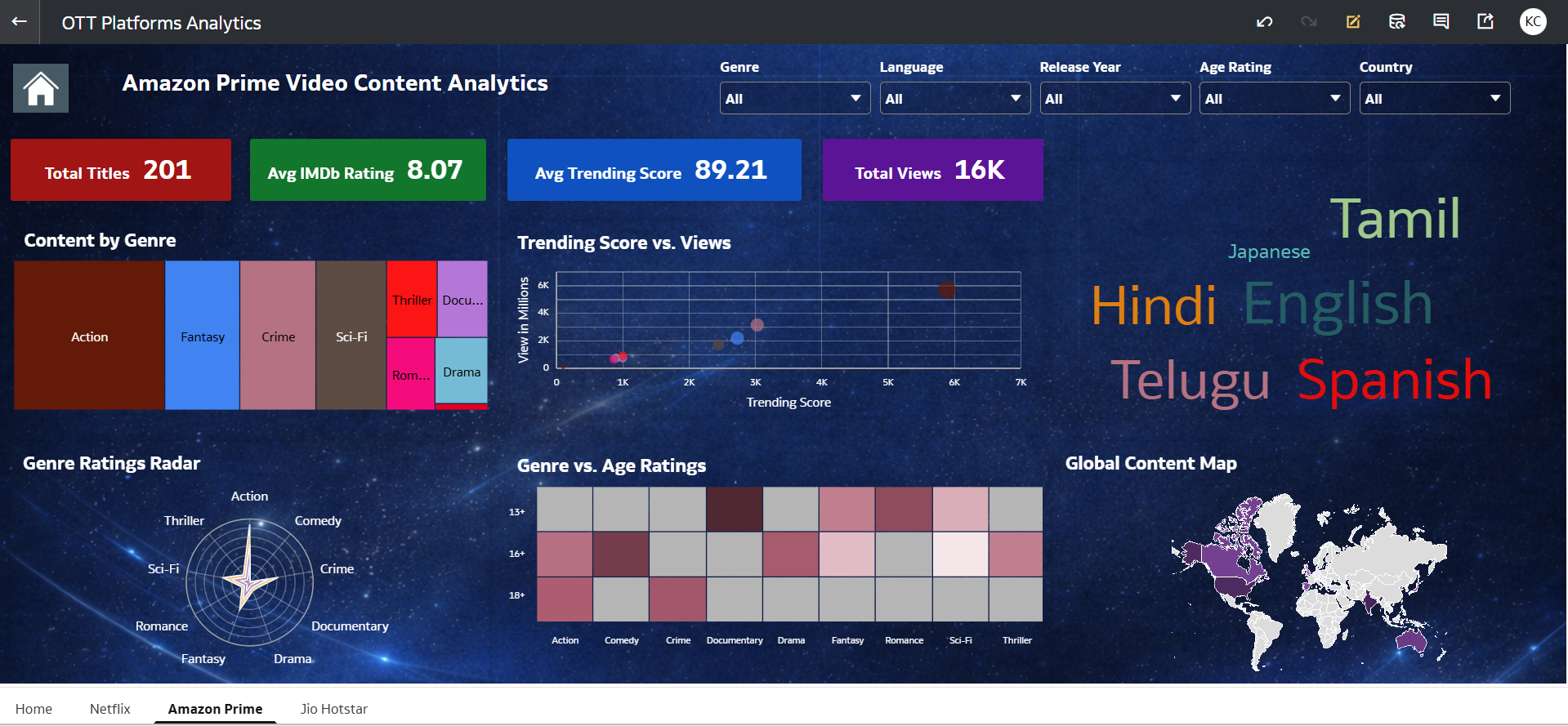
Task: Select the Thriller block in the treemap
Action: [x=412, y=300]
